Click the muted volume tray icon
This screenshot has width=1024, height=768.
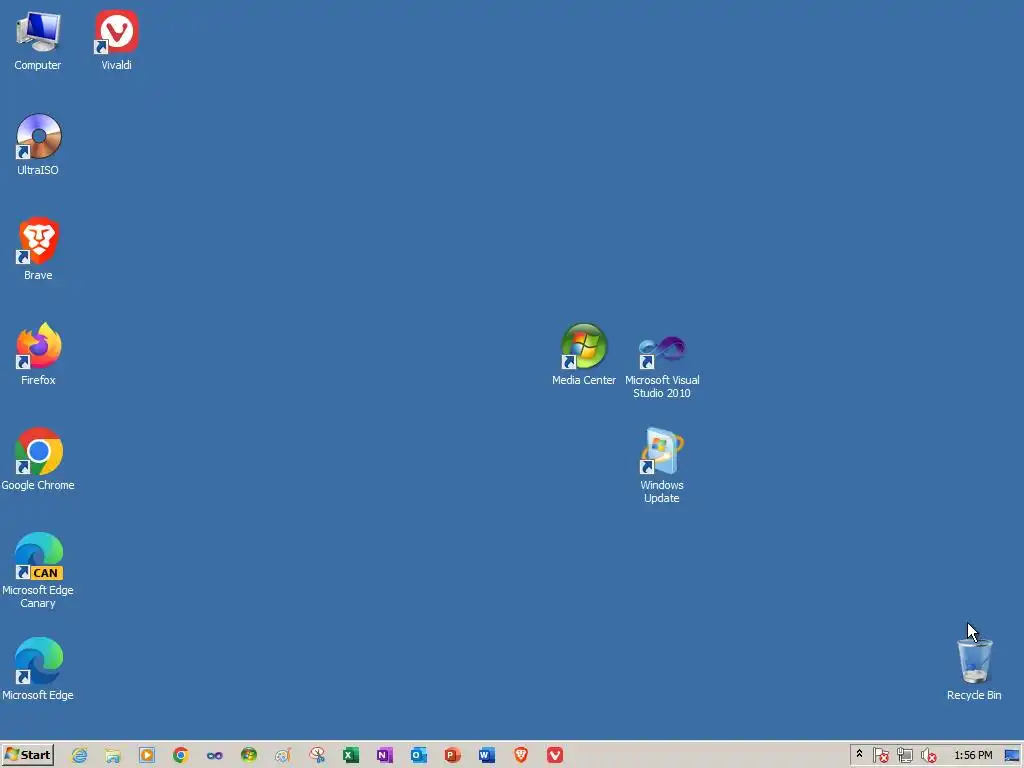[x=928, y=756]
